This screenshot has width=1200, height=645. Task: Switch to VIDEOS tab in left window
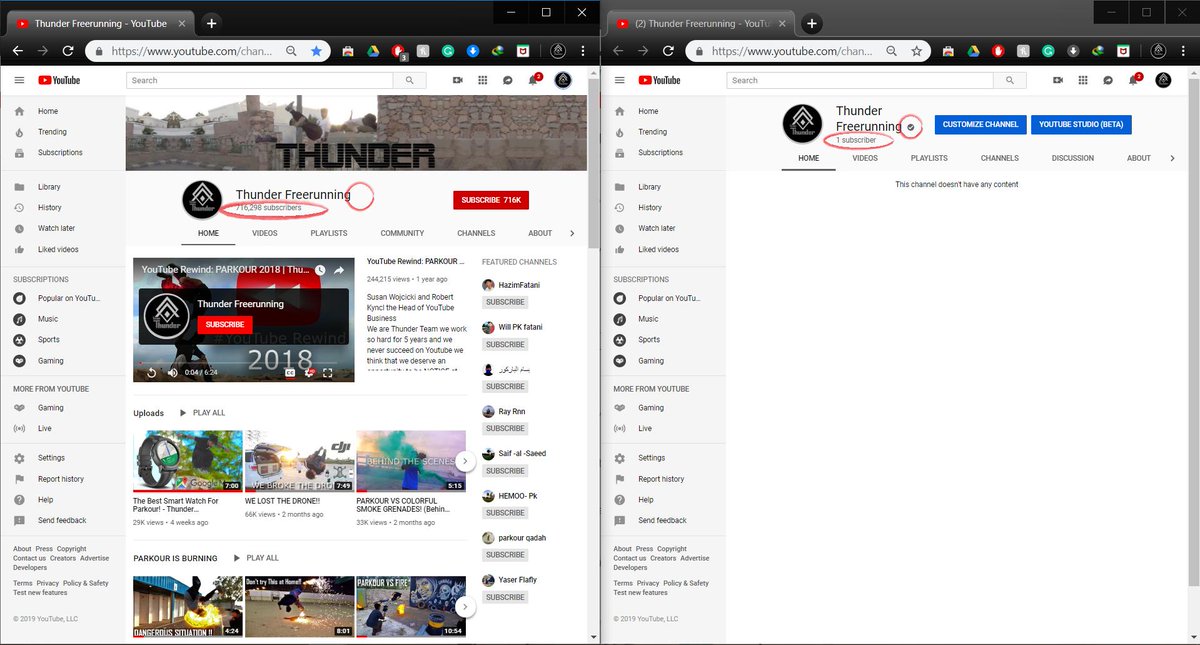265,233
